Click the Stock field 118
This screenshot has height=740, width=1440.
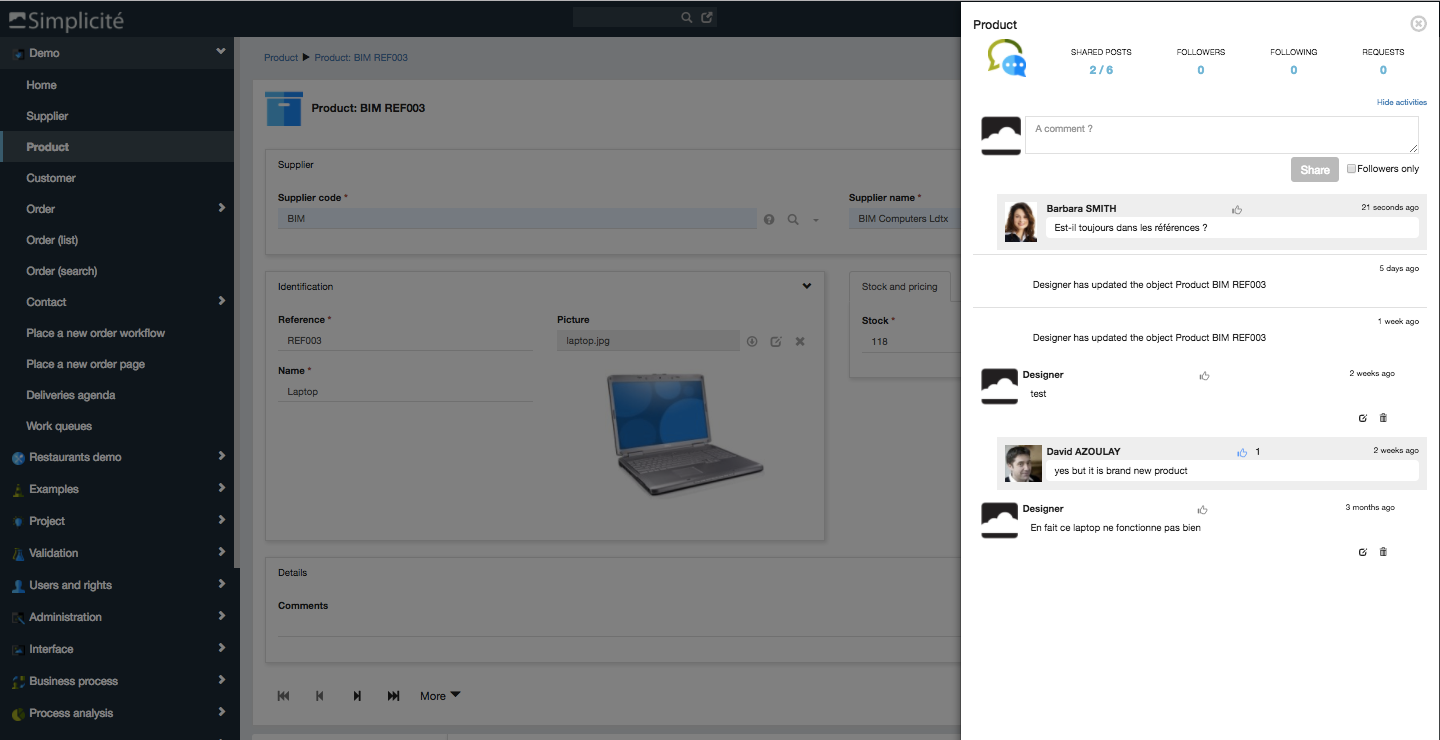(x=910, y=342)
